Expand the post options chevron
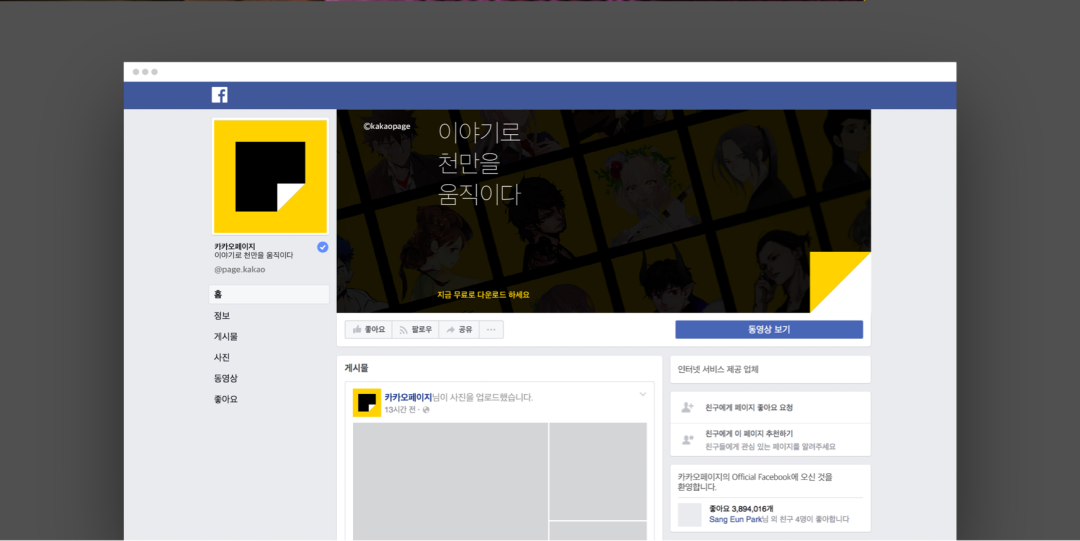The image size is (1080, 541). pyautogui.click(x=643, y=395)
